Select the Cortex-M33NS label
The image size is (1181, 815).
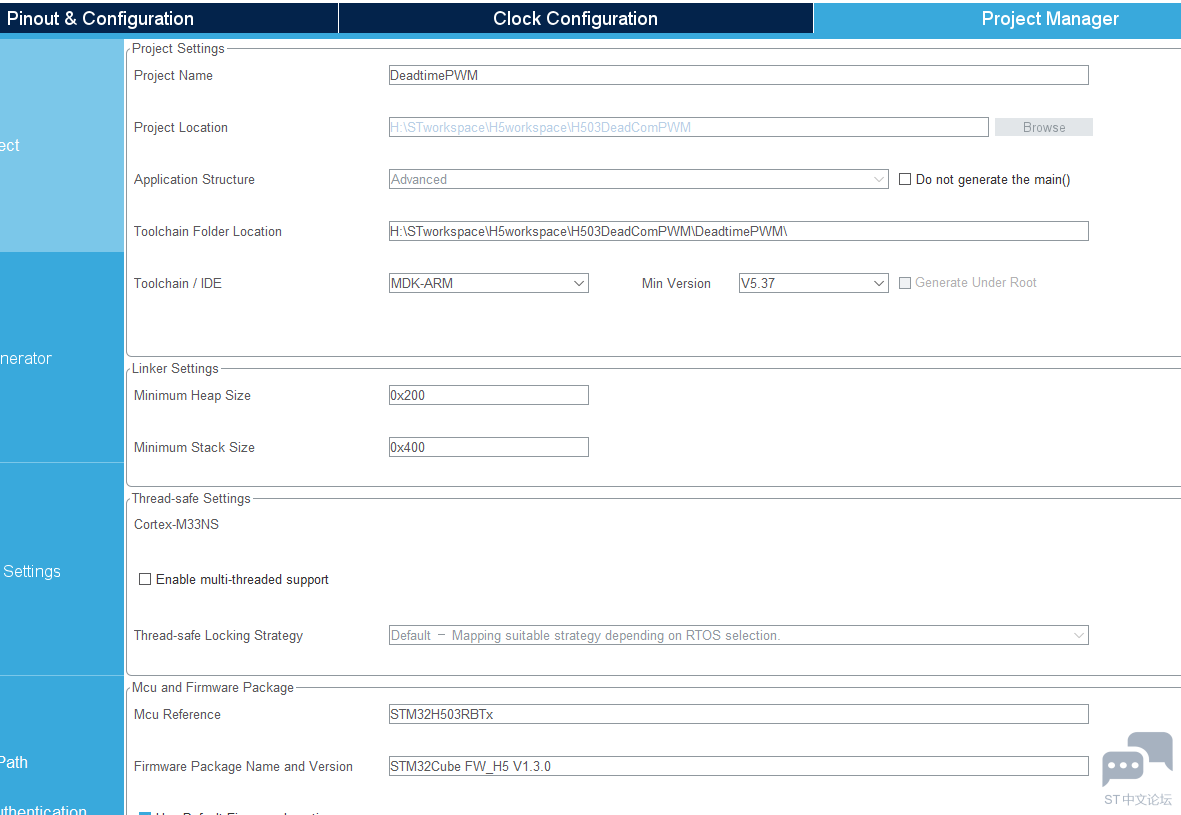tap(176, 524)
